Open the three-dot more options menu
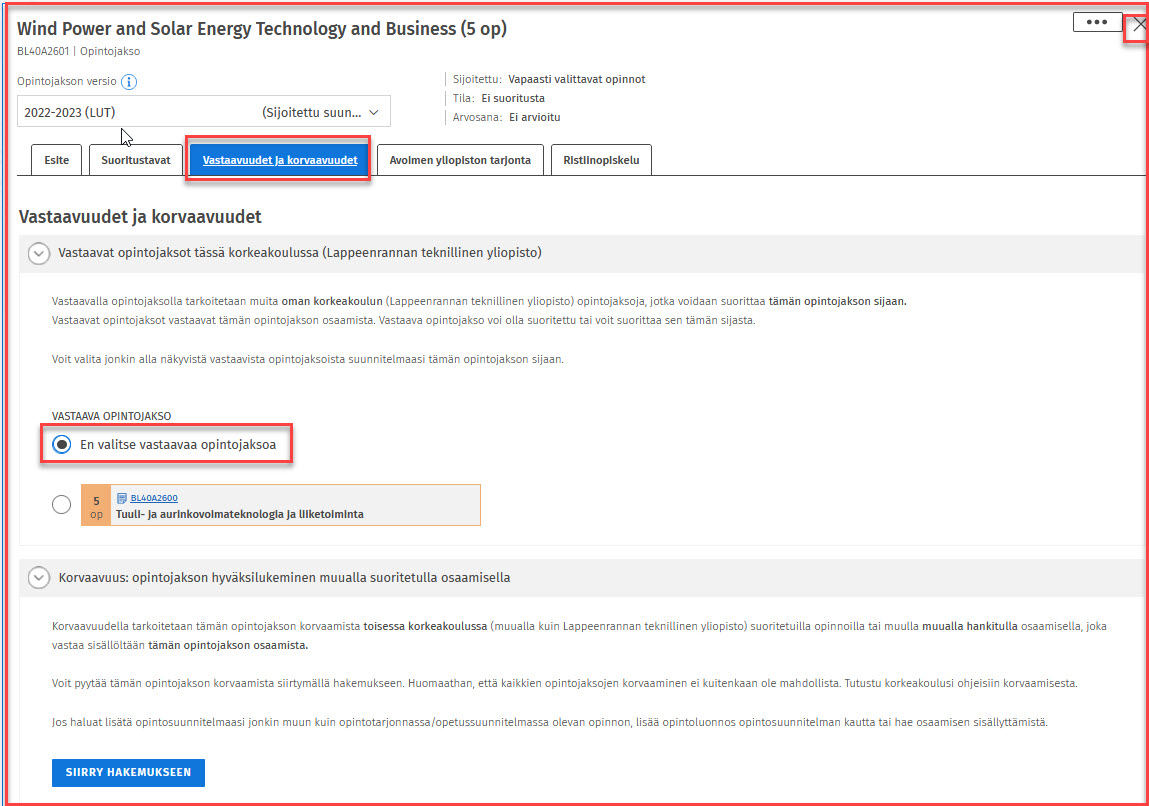The image size is (1149, 806). [1097, 22]
